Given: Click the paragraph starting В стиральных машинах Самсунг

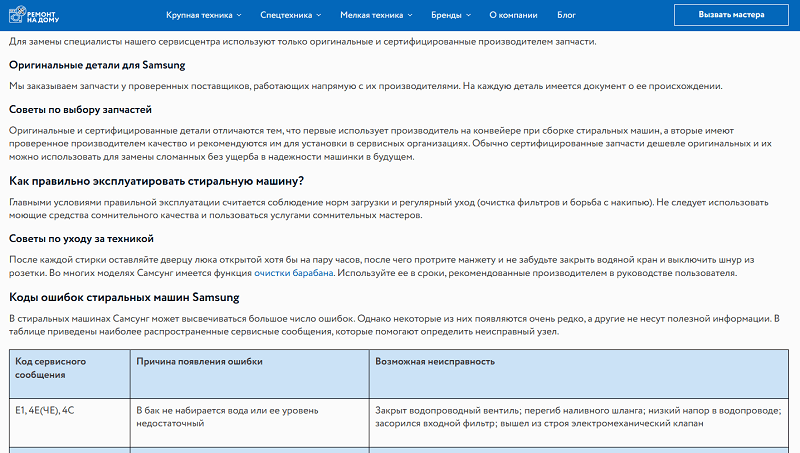Looking at the screenshot, I should click(394, 325).
